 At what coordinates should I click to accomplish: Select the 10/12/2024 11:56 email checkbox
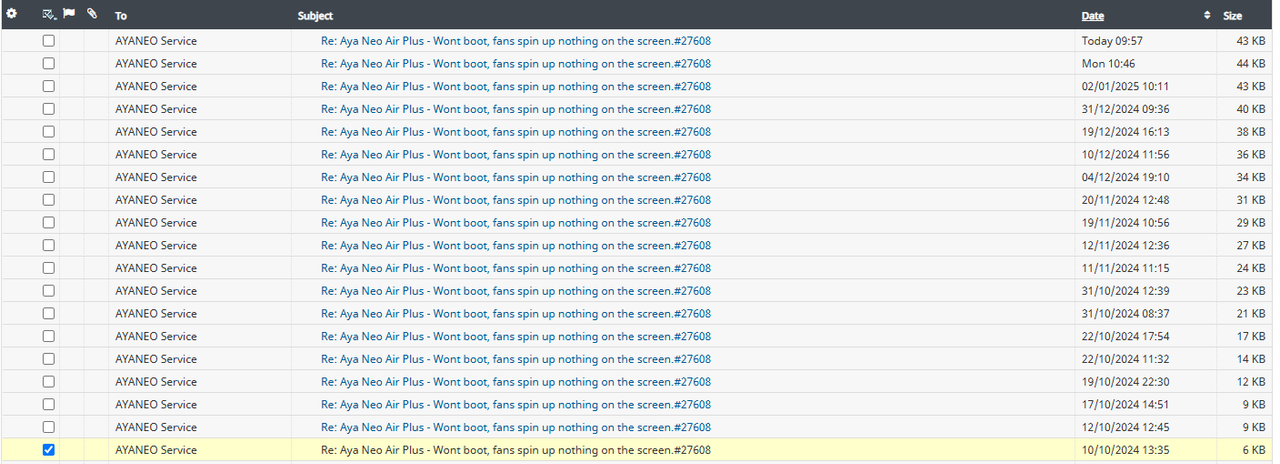48,154
